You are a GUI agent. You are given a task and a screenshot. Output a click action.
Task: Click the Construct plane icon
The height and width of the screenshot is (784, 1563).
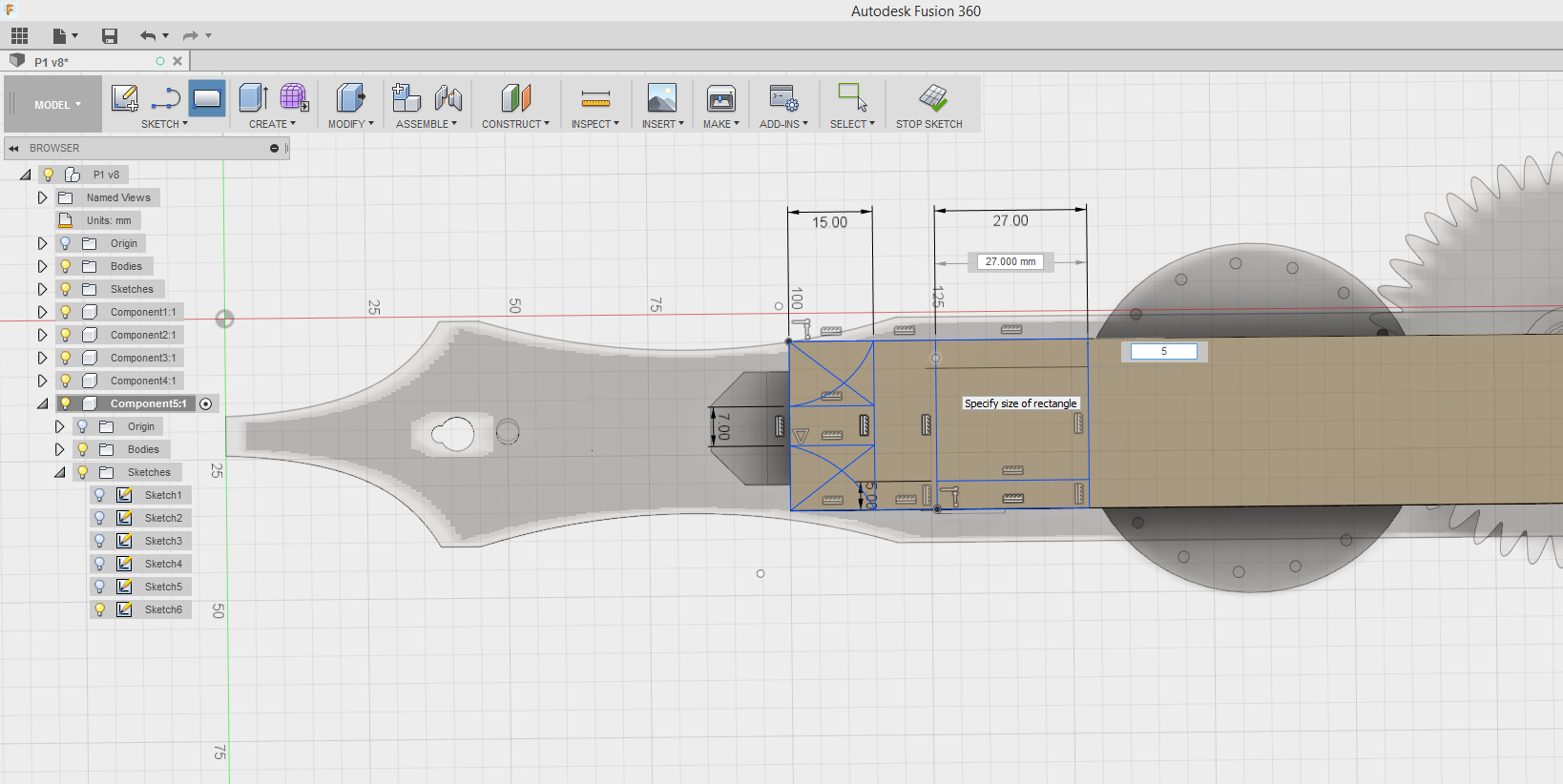tap(515, 97)
